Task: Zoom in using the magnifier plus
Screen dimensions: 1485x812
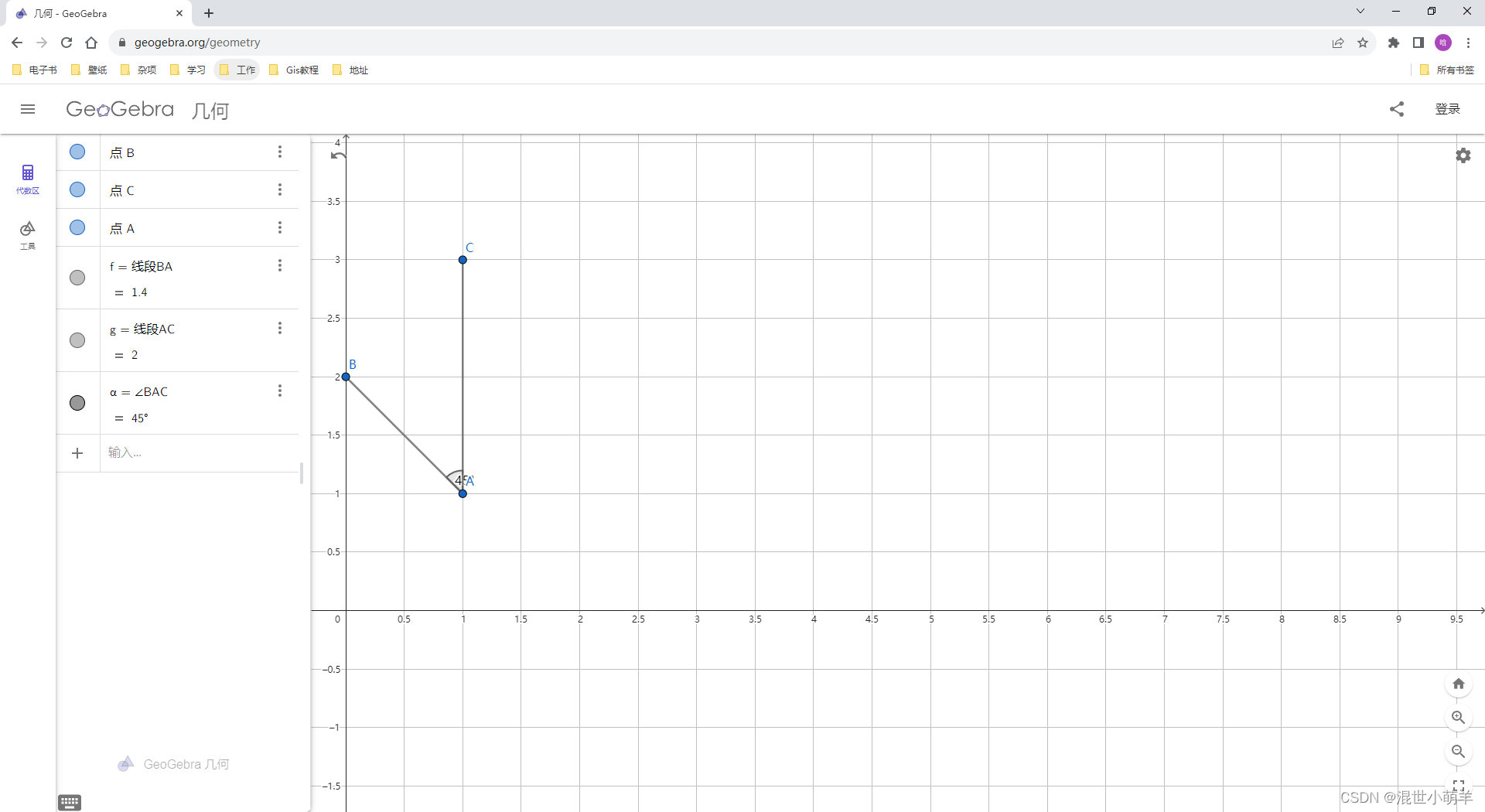Action: (1459, 718)
